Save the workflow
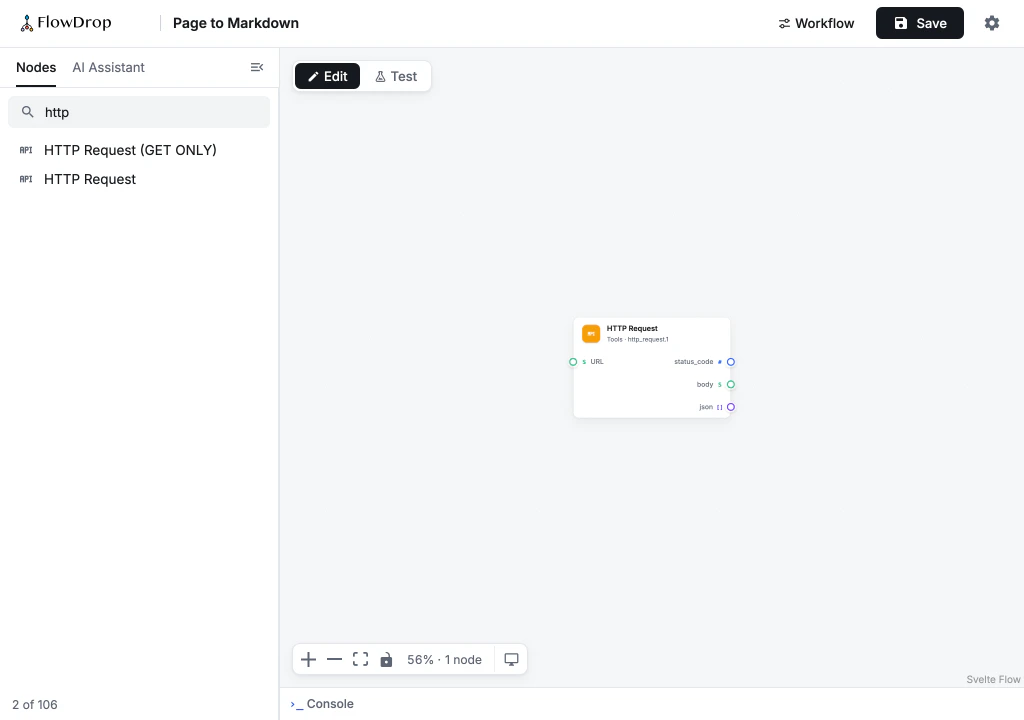This screenshot has width=1024, height=720. [920, 24]
